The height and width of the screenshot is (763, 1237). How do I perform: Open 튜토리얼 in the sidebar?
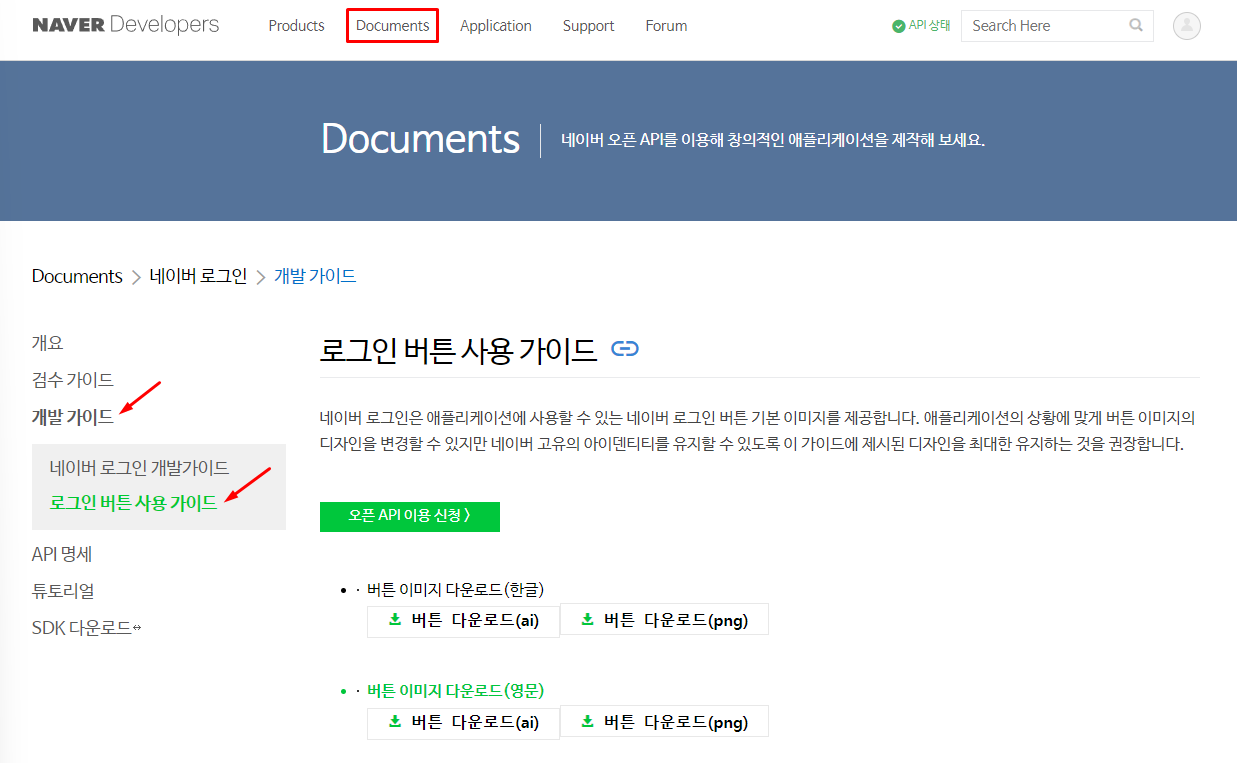coord(63,591)
